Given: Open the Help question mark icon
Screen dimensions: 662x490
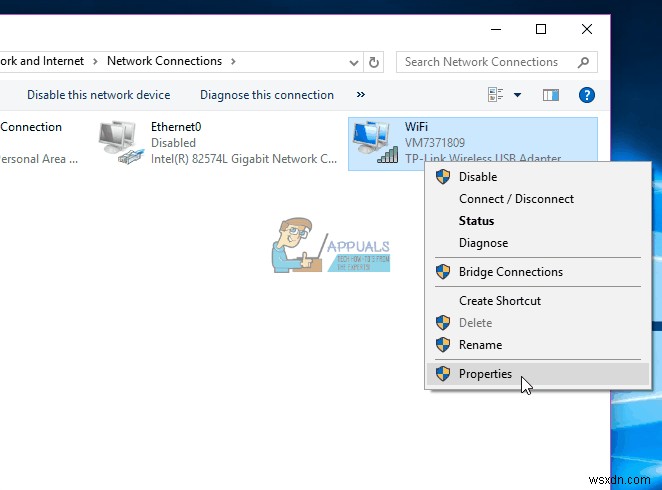Looking at the screenshot, I should pyautogui.click(x=586, y=95).
